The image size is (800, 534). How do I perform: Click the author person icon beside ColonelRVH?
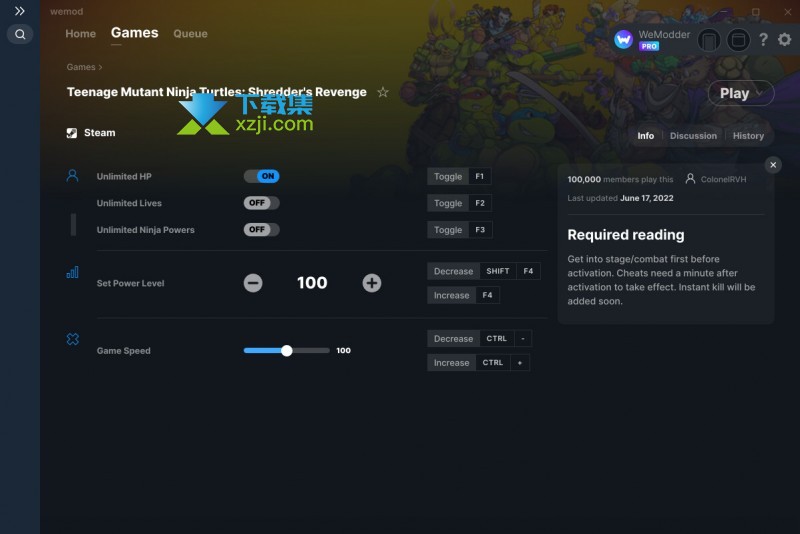click(x=690, y=179)
